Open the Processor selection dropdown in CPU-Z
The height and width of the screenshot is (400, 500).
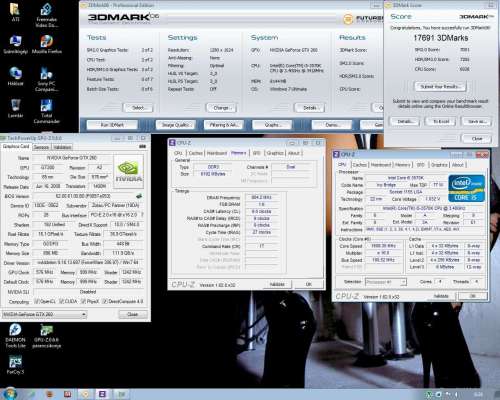(x=386, y=282)
